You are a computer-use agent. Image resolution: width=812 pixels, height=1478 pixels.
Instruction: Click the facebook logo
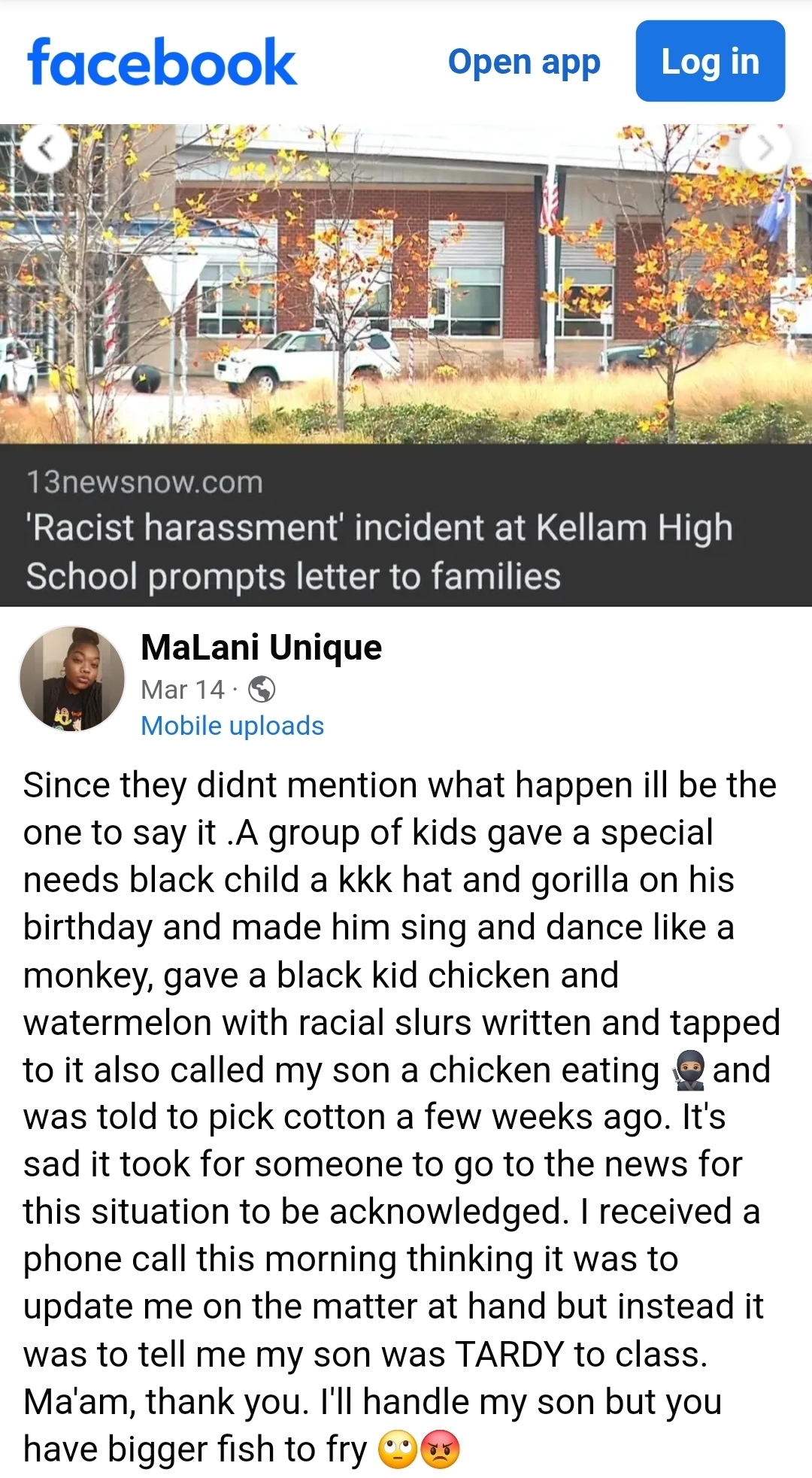click(x=162, y=62)
